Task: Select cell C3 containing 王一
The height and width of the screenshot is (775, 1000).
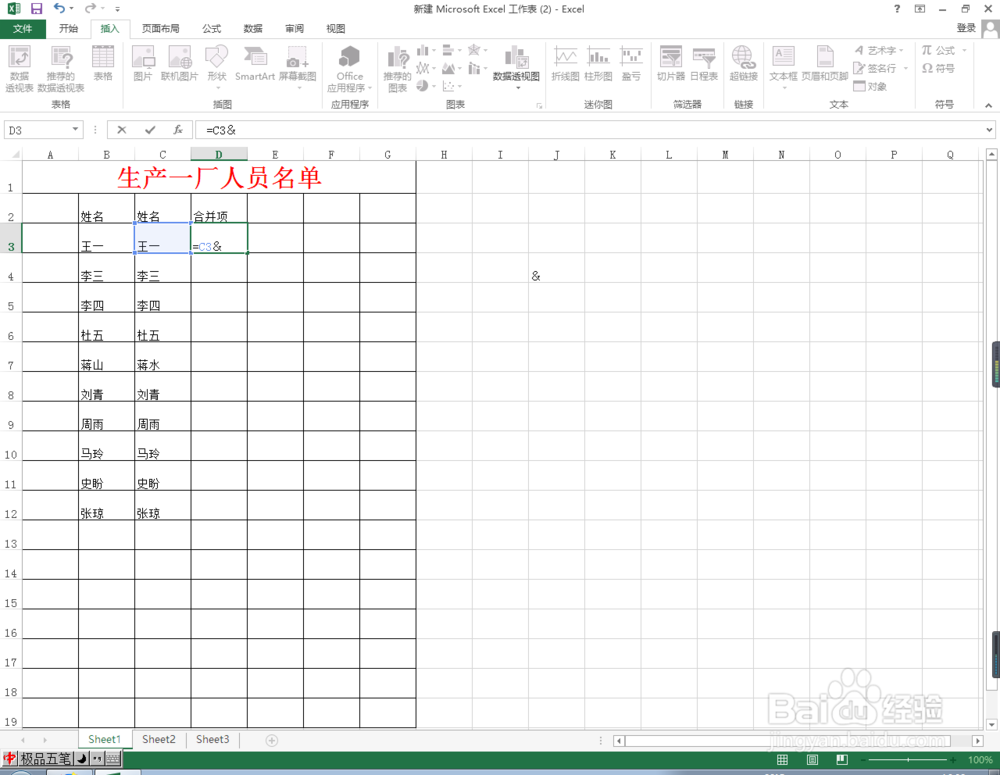Action: pos(163,238)
